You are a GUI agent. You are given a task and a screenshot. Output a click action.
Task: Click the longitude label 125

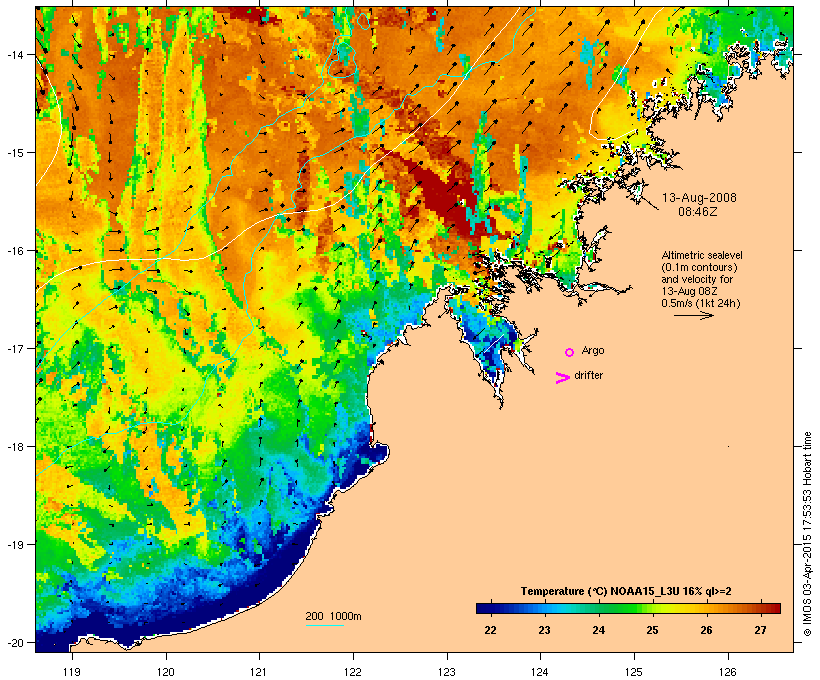[634, 672]
